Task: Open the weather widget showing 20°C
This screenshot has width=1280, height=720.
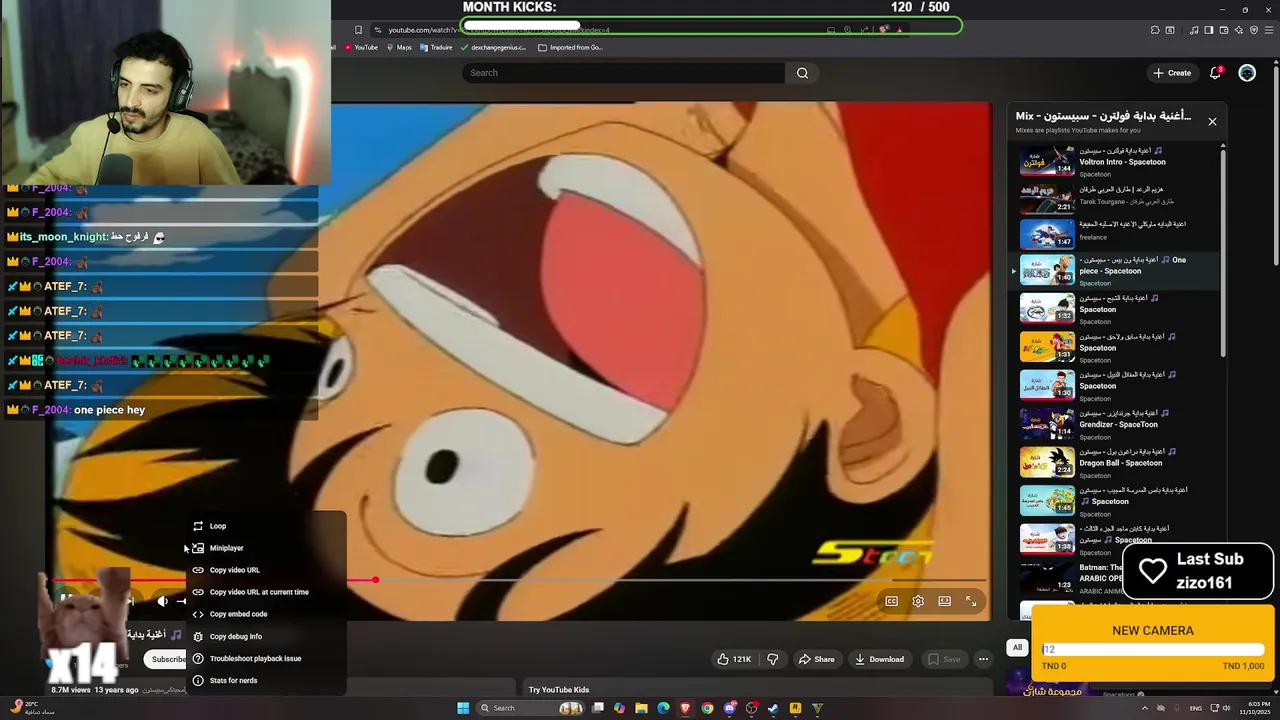Action: tap(30, 708)
